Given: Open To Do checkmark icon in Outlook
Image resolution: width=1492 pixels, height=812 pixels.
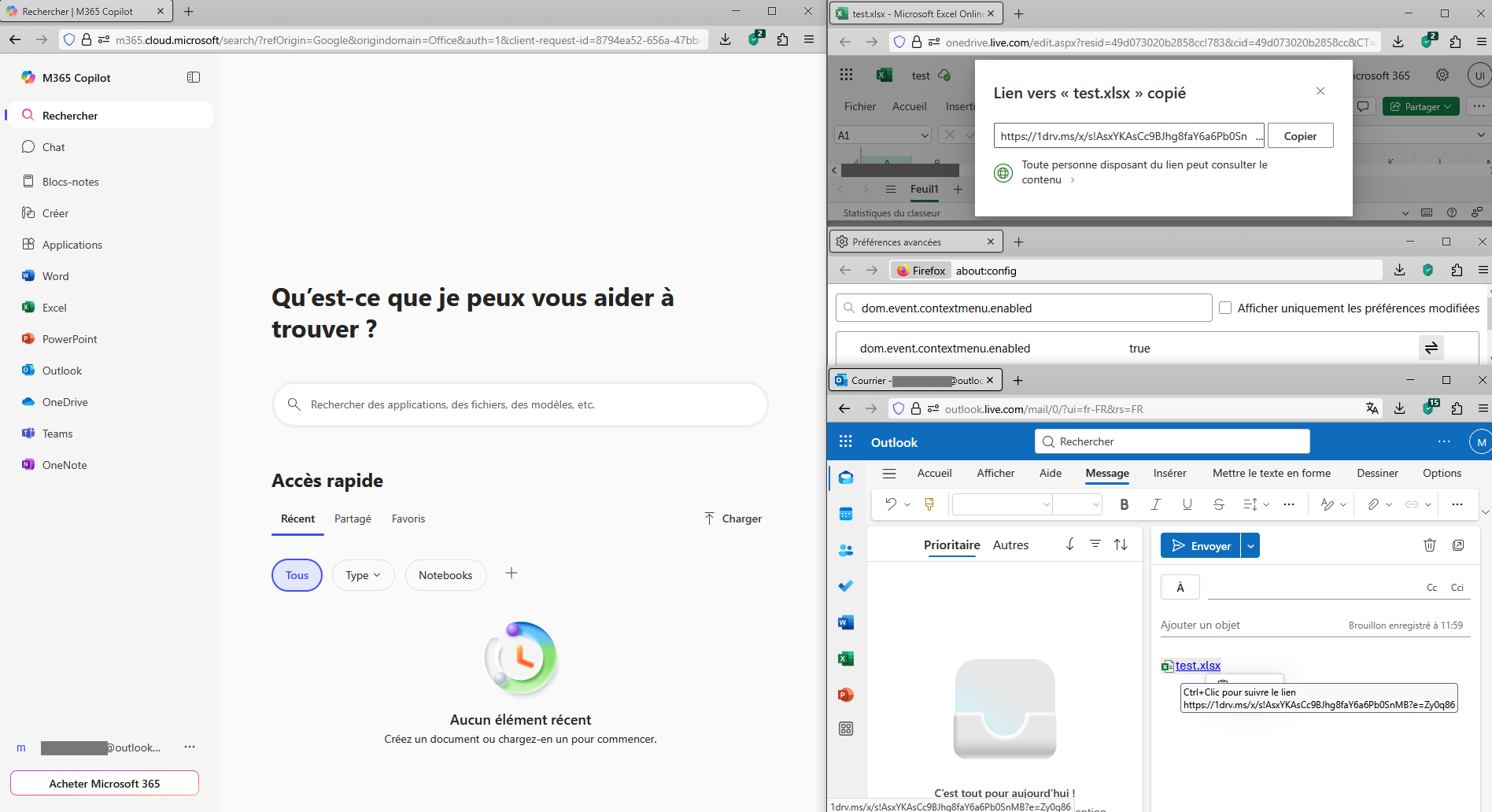Looking at the screenshot, I should [x=846, y=586].
